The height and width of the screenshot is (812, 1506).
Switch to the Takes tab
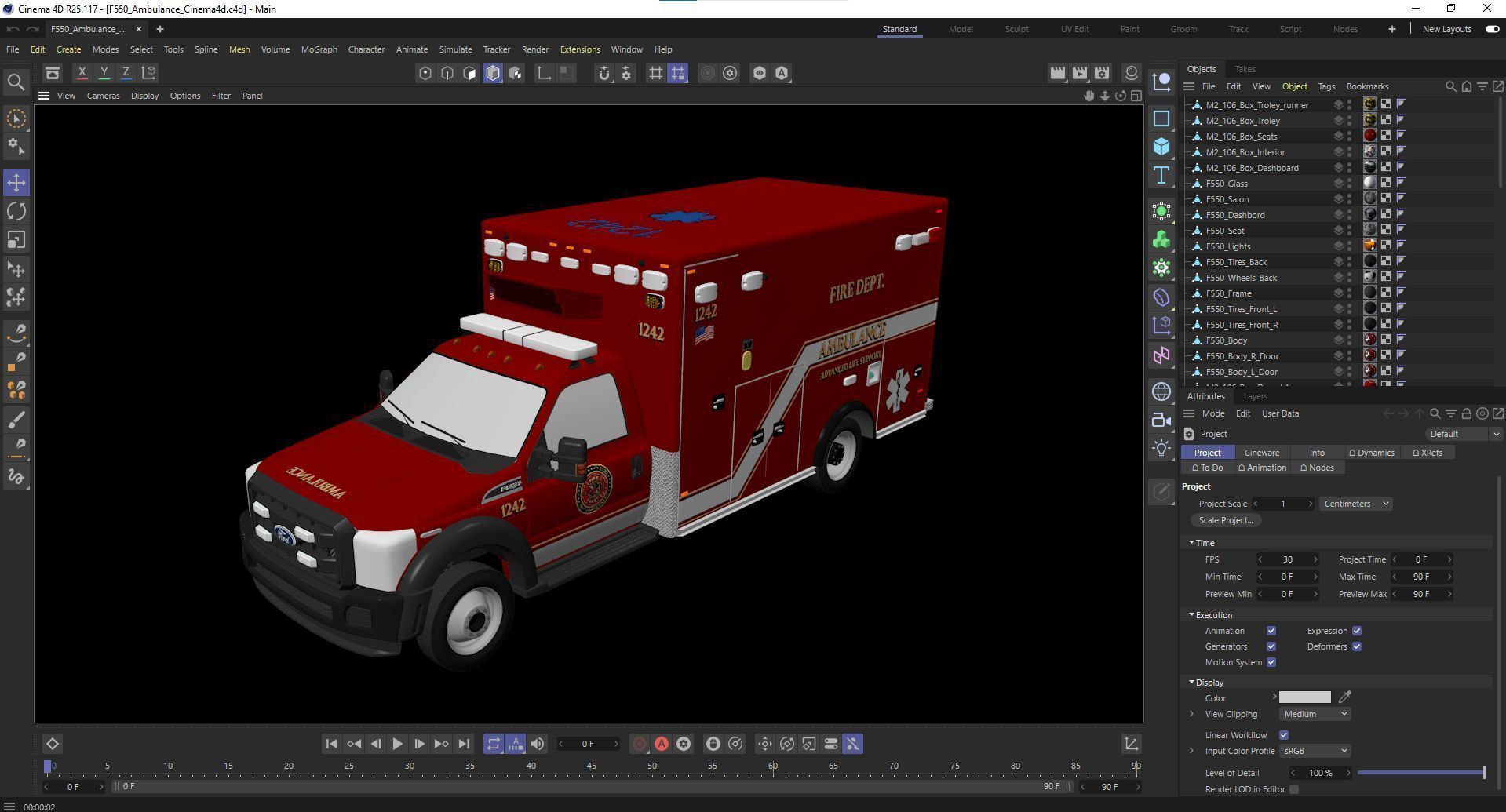[x=1245, y=69]
